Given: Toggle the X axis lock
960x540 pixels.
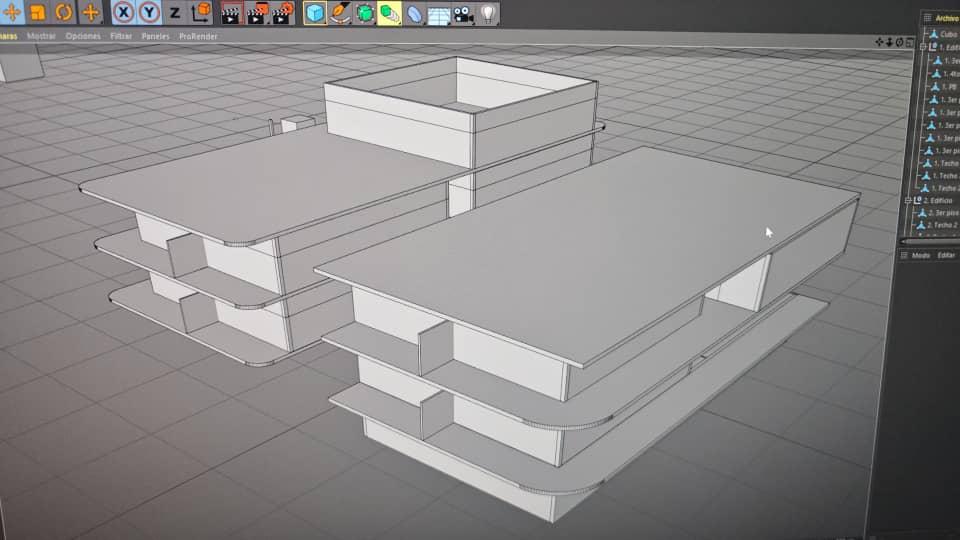Looking at the screenshot, I should (x=123, y=13).
